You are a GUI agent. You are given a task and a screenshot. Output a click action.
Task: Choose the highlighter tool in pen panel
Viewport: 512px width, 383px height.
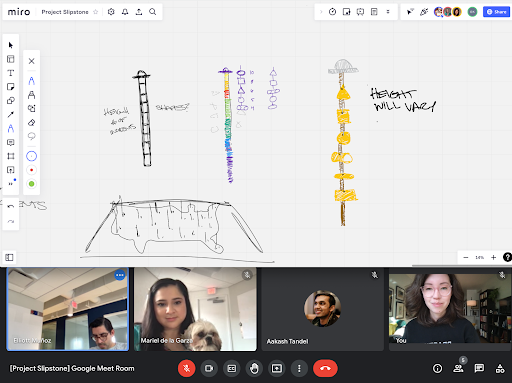(32, 95)
